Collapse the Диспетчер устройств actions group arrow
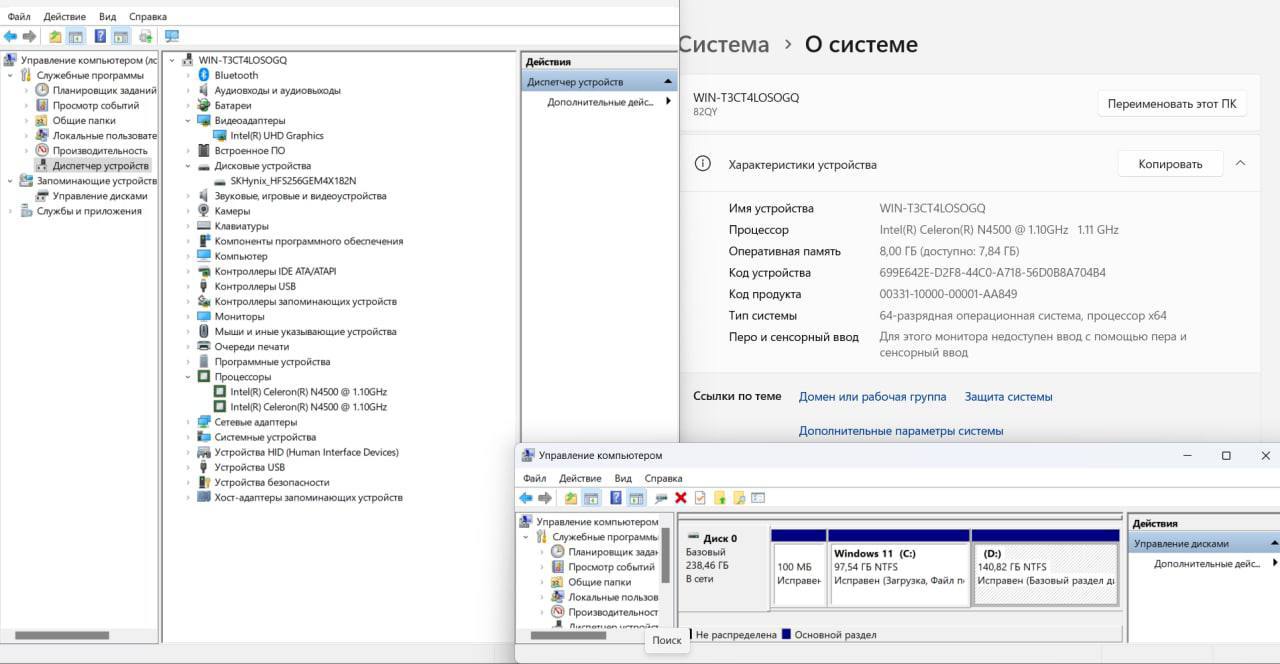Image resolution: width=1280 pixels, height=664 pixels. coord(668,81)
